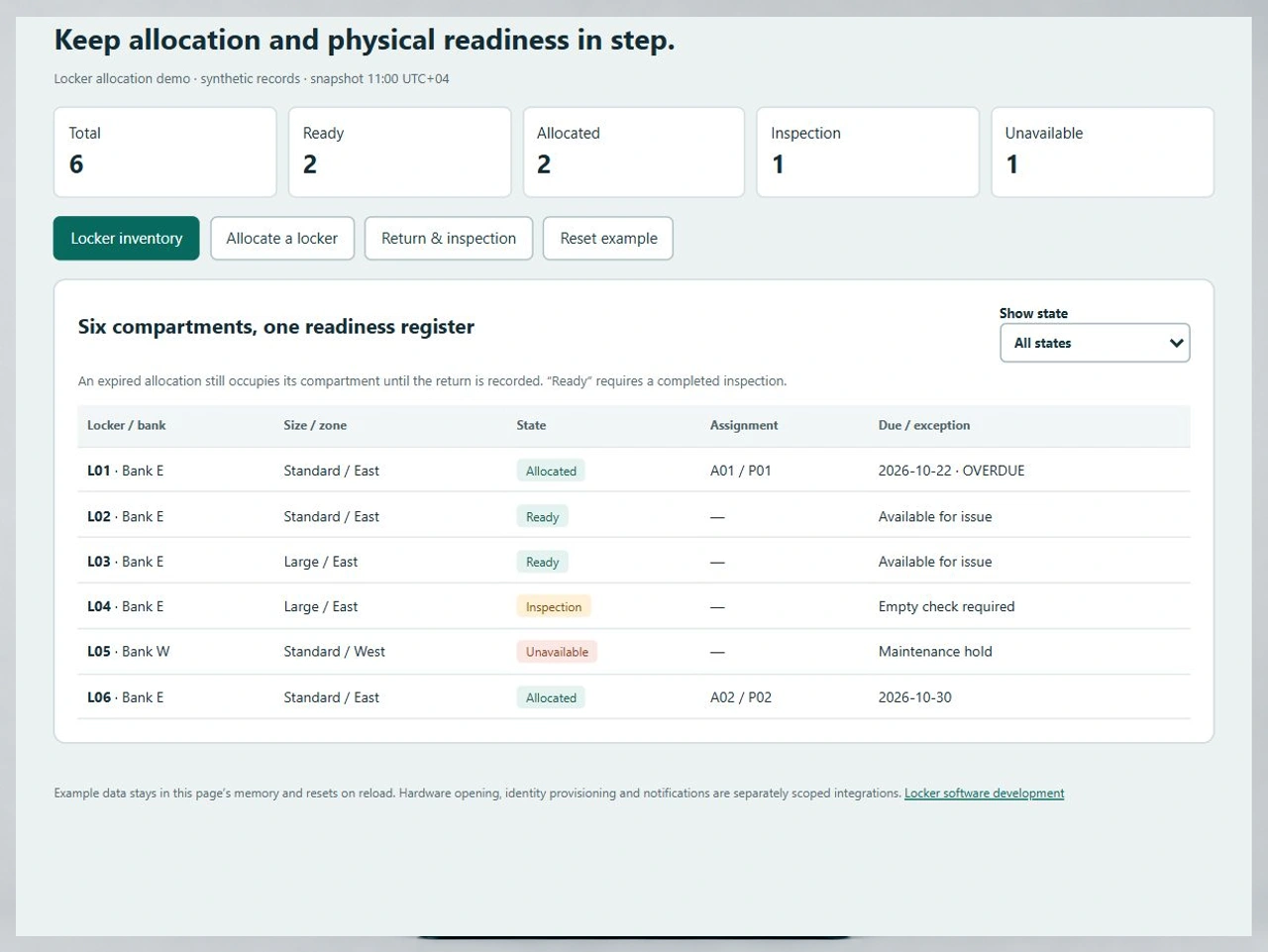Click the Unavailable badge in row L05
The height and width of the screenshot is (952, 1268).
(557, 652)
